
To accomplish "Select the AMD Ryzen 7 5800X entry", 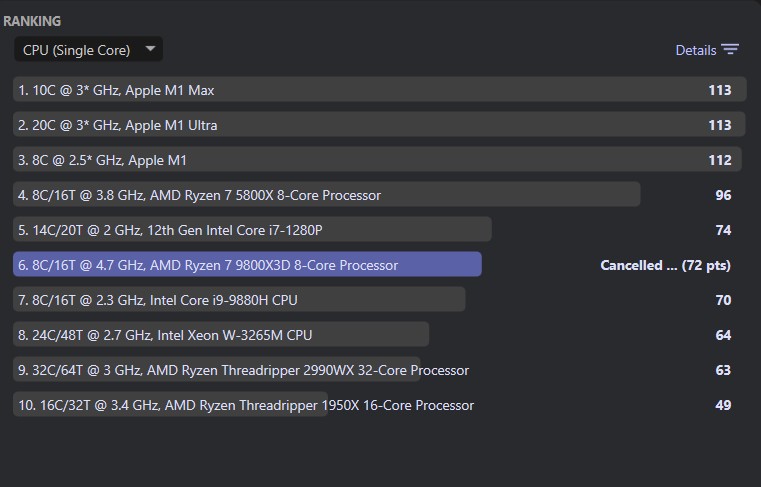I will pyautogui.click(x=199, y=195).
